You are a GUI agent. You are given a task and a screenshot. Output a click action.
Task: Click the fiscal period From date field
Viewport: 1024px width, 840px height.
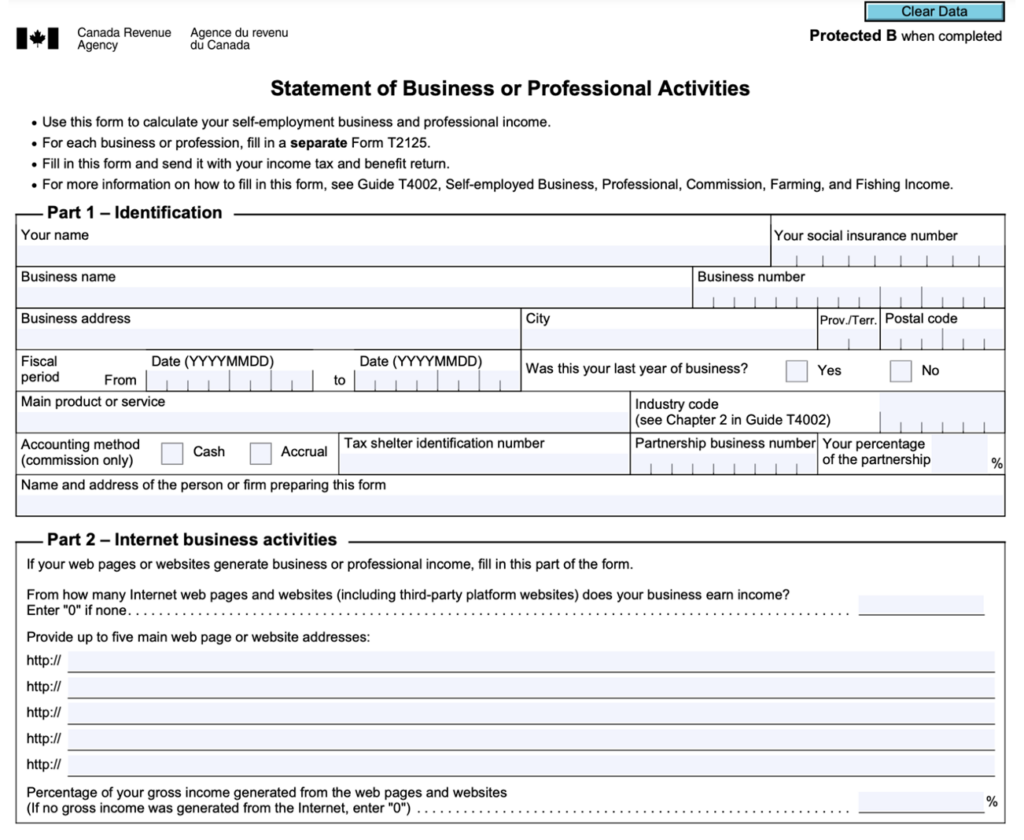point(229,381)
